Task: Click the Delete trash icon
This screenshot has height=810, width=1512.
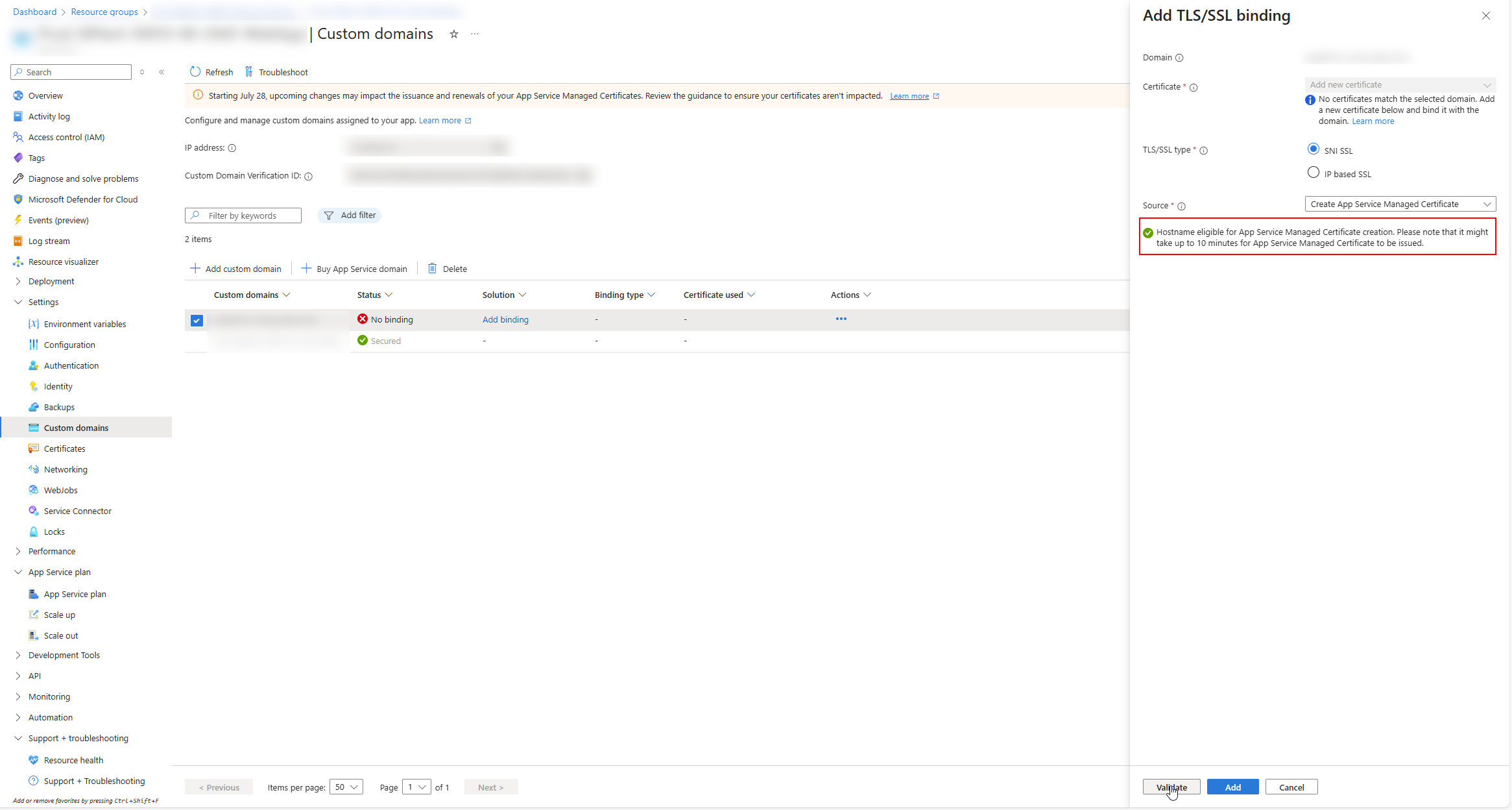Action: [x=433, y=269]
